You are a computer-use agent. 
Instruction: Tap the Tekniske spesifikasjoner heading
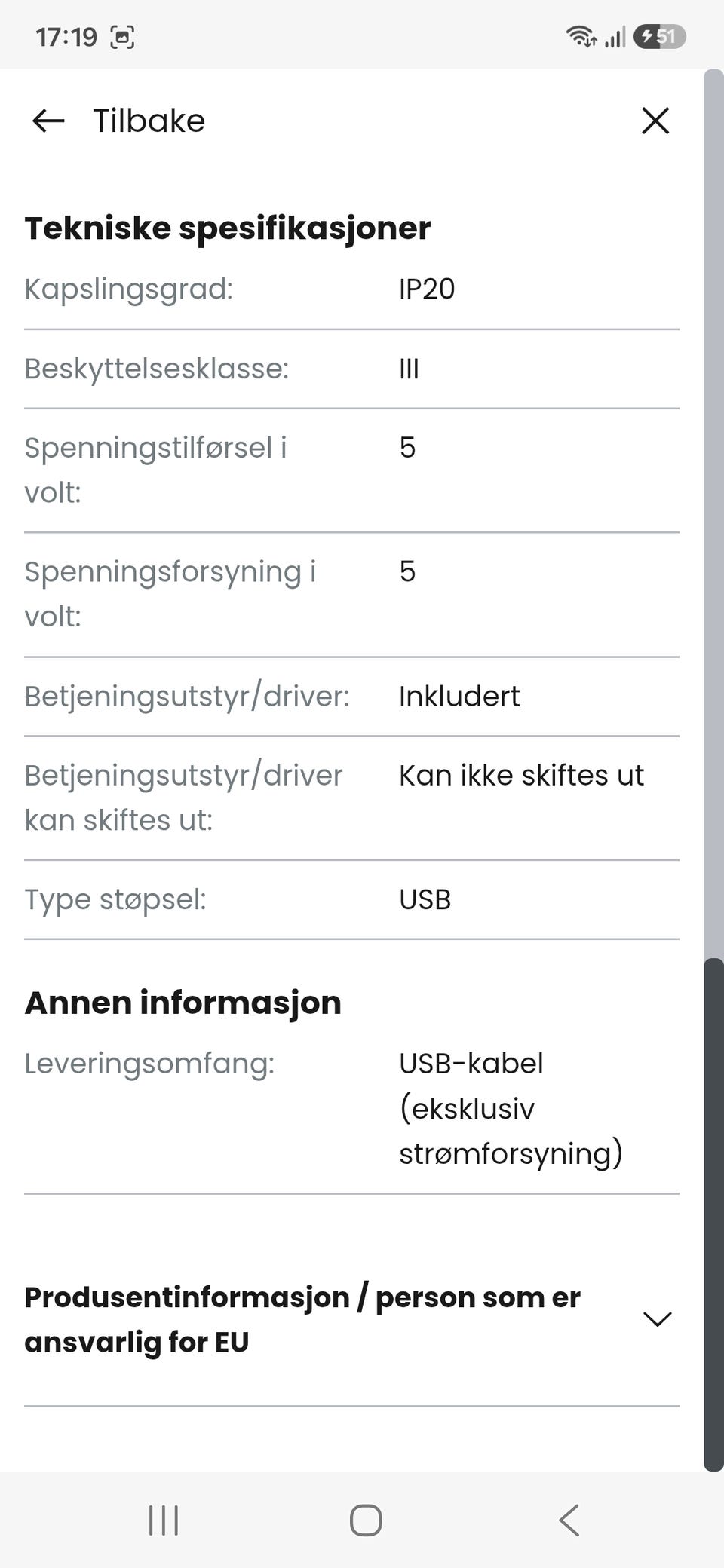[228, 228]
